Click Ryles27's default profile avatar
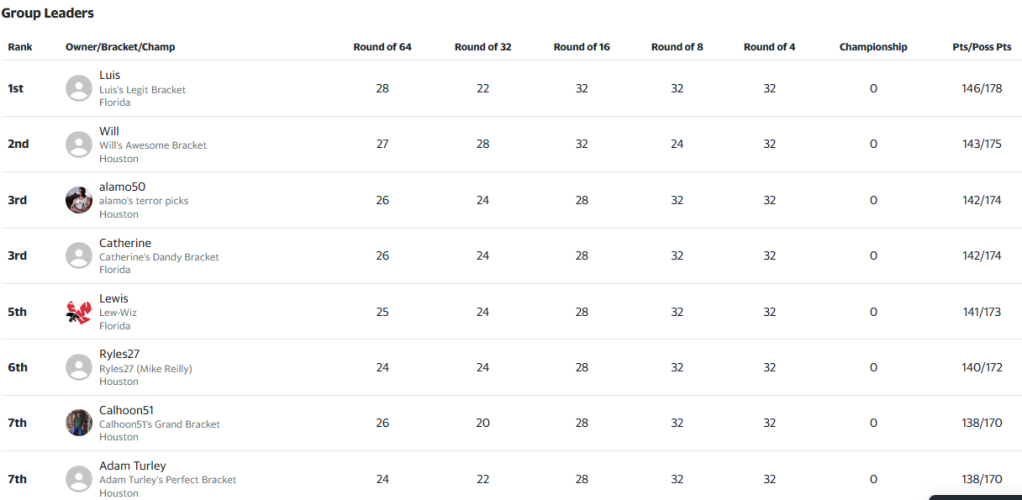This screenshot has height=500, width=1022. (x=79, y=367)
